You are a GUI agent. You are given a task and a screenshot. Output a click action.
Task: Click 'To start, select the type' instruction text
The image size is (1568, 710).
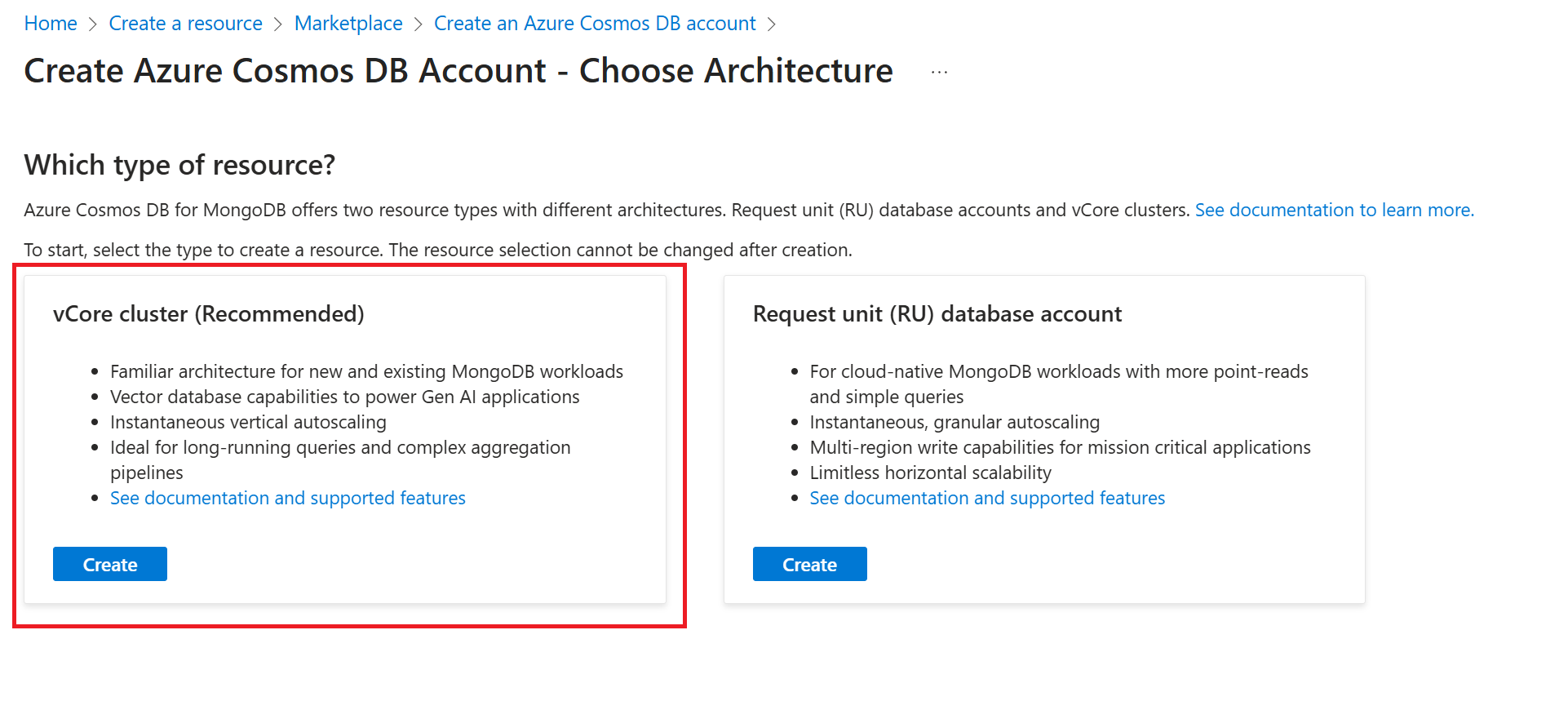[438, 250]
